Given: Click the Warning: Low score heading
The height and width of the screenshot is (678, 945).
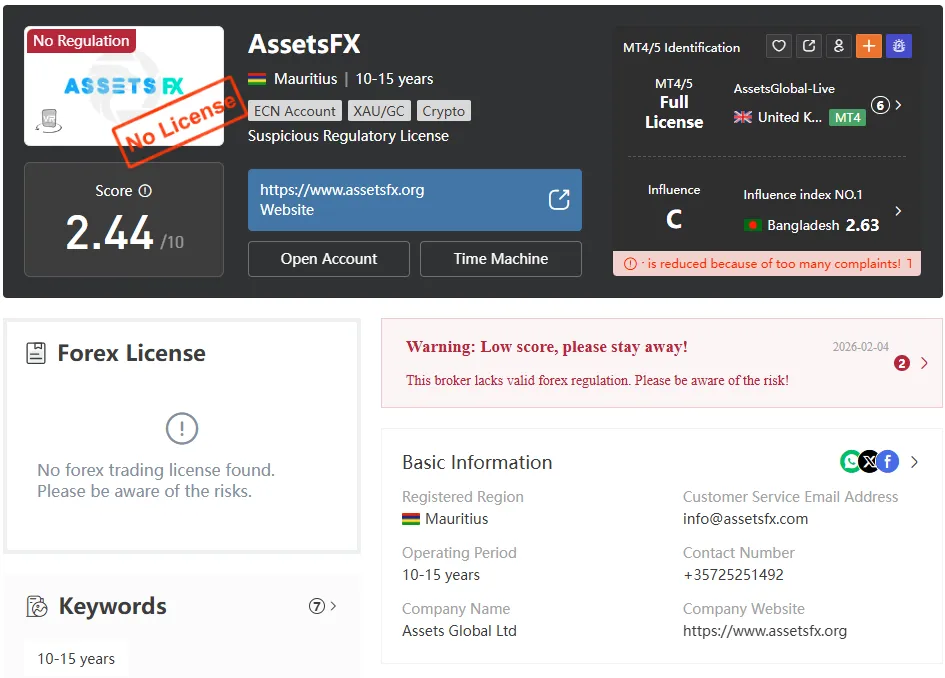Looking at the screenshot, I should tap(547, 347).
